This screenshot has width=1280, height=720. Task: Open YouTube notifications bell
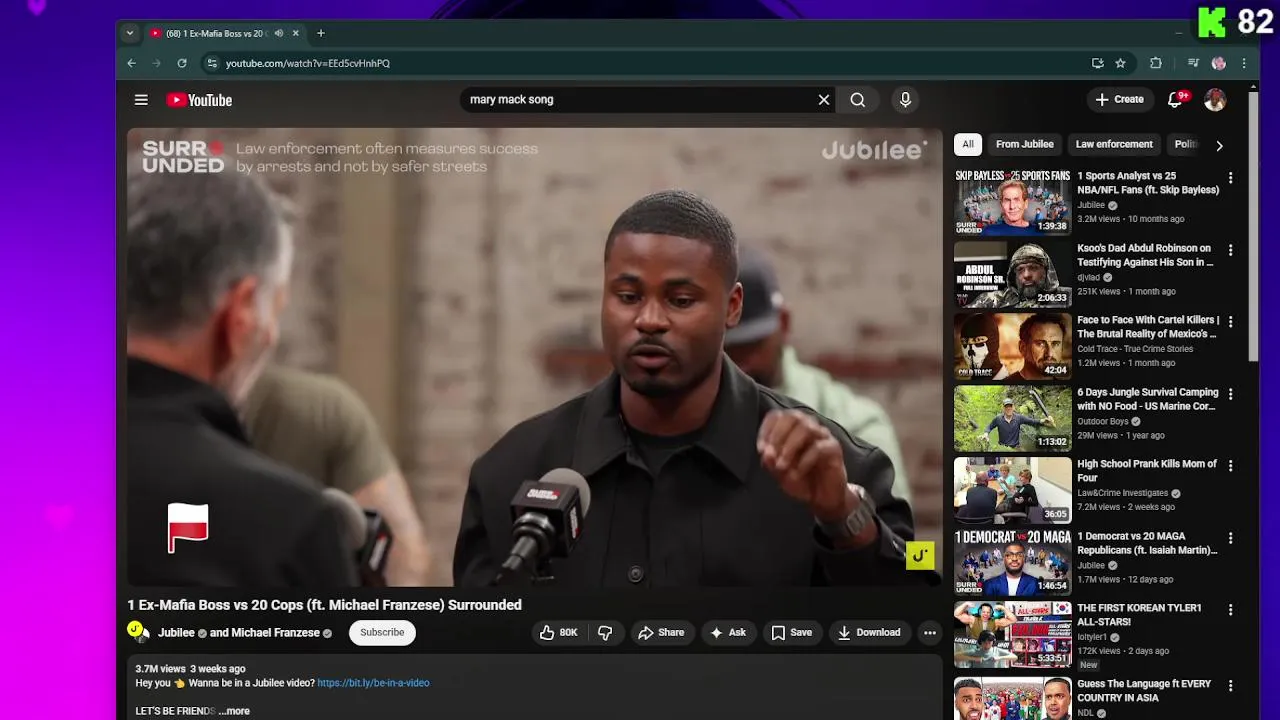tap(1176, 100)
